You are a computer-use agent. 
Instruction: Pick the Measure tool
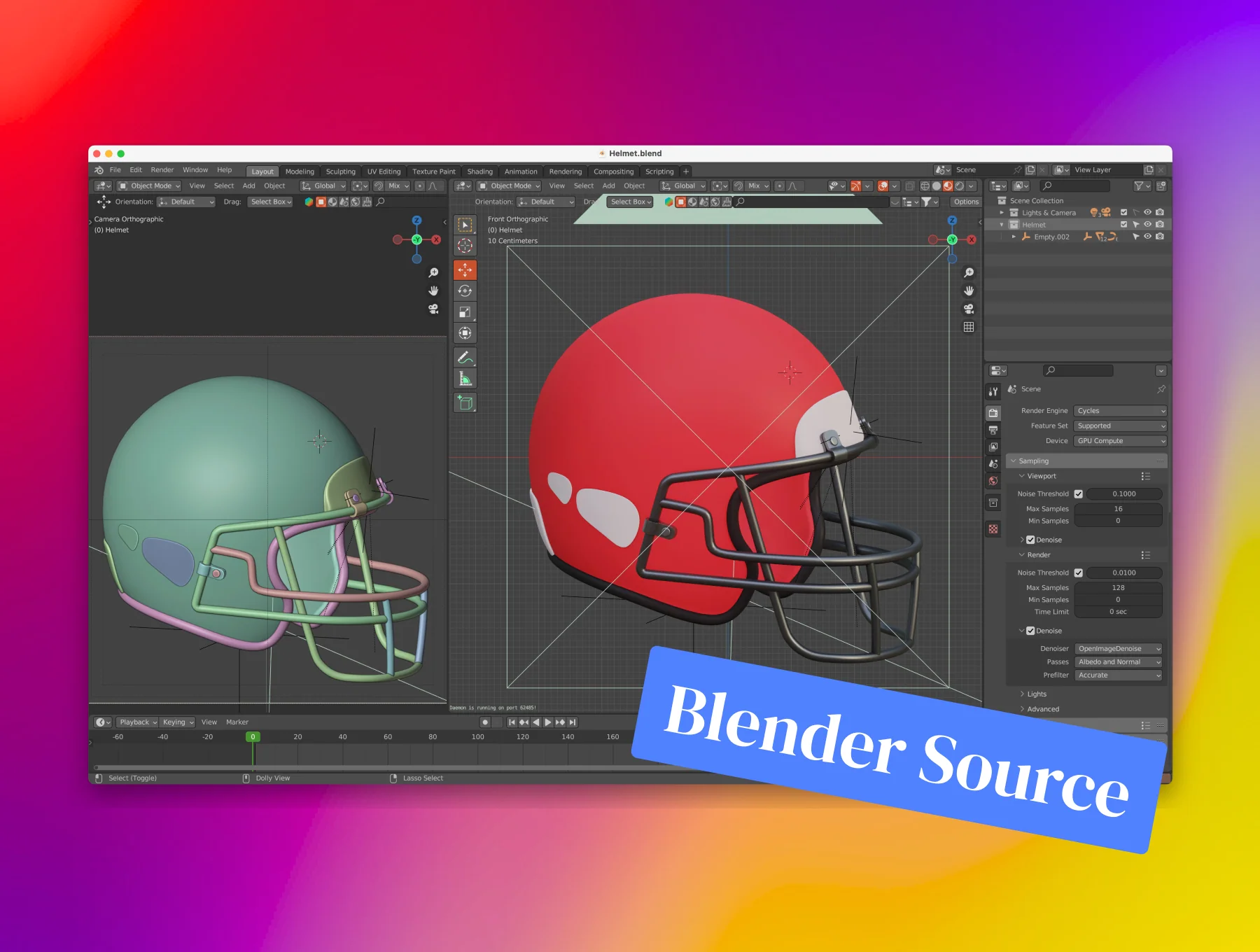[465, 379]
